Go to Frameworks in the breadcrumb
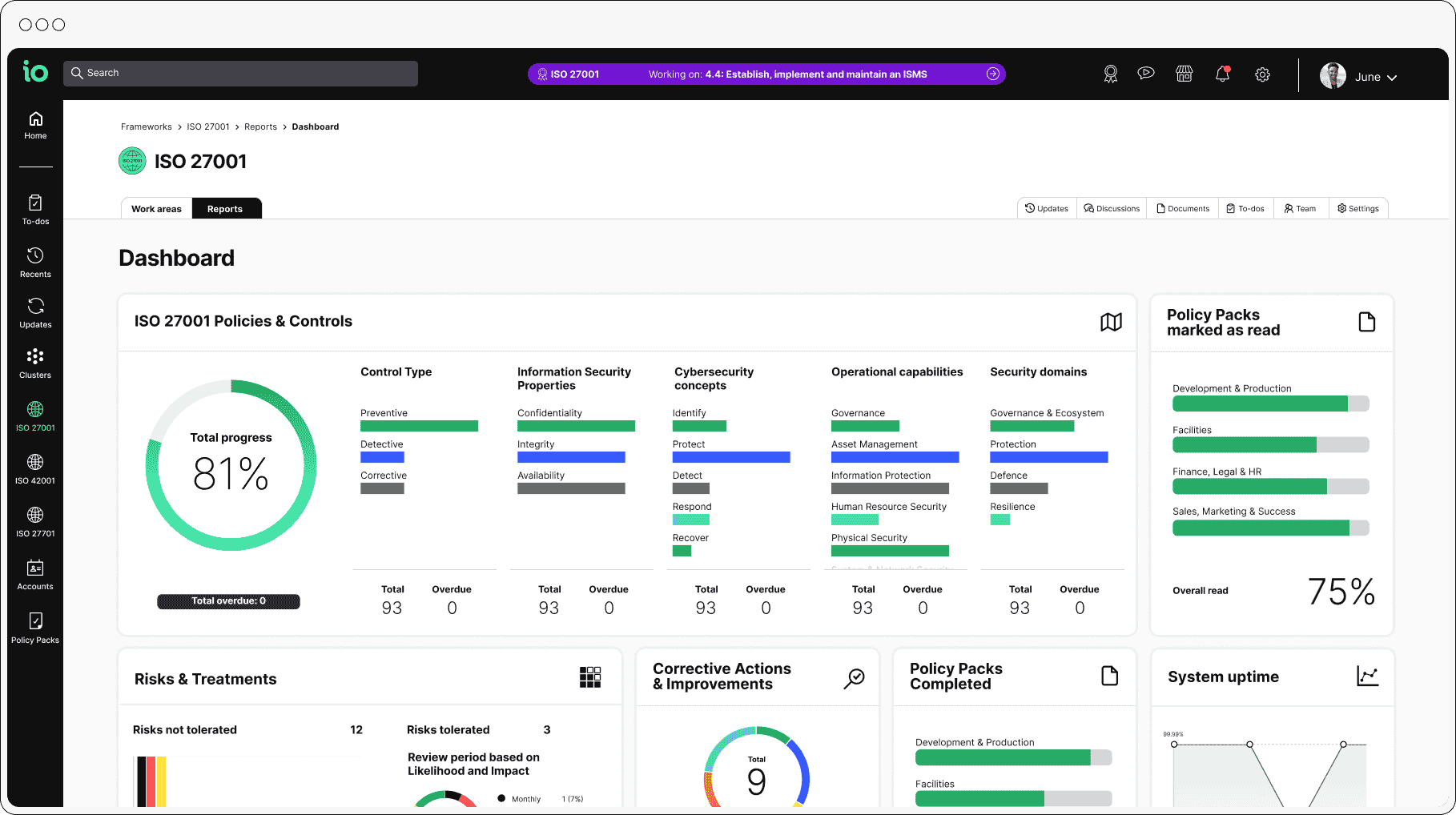Screen dimensions: 1456x815 point(147,126)
